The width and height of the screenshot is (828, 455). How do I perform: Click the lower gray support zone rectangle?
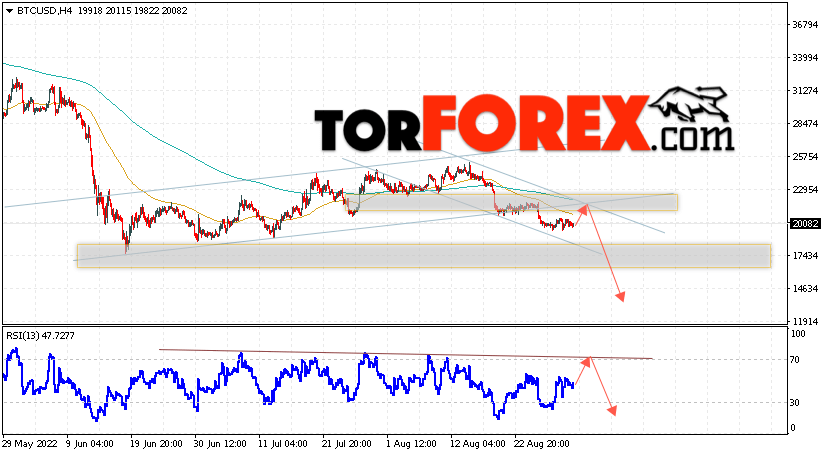click(424, 255)
